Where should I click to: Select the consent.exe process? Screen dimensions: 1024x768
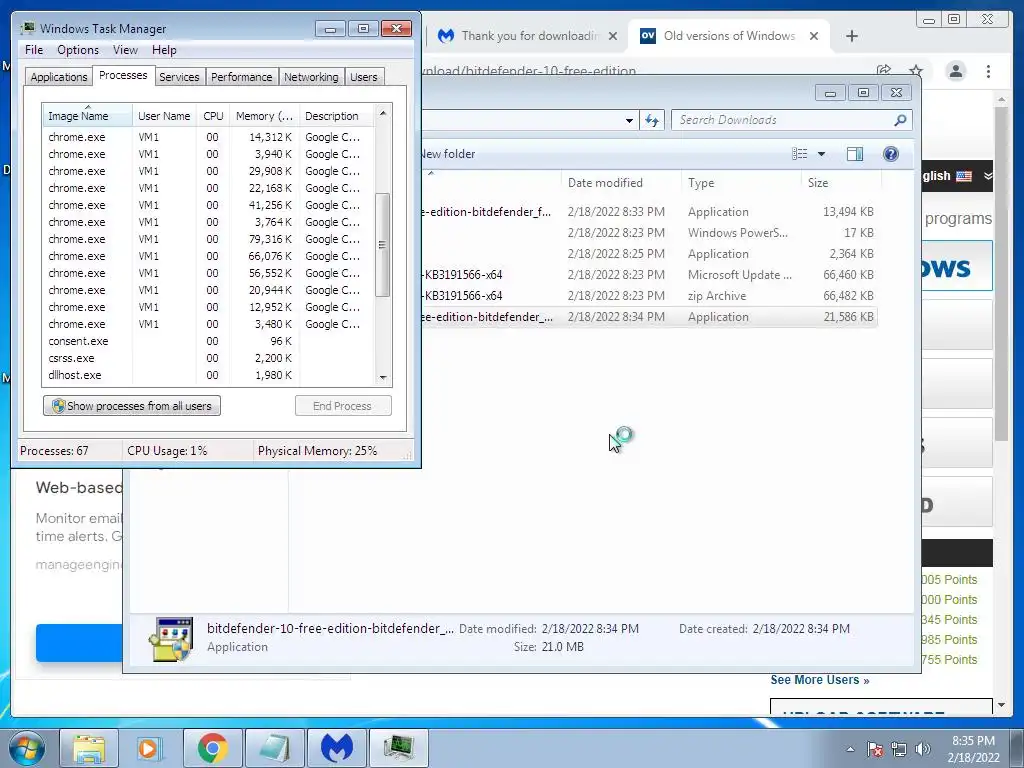(x=208, y=341)
